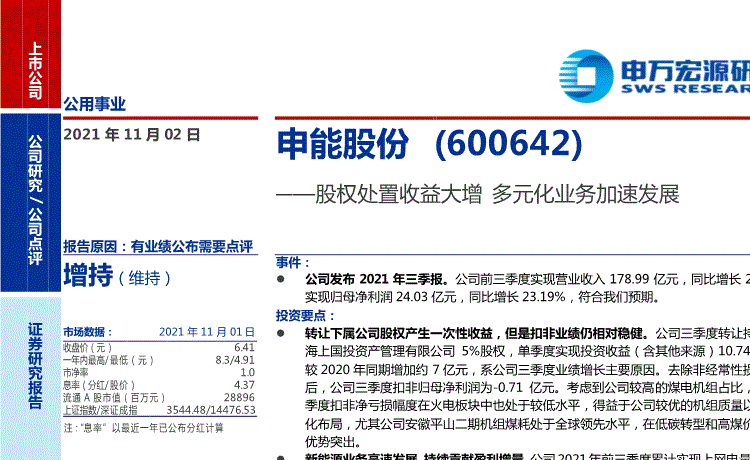Select the title 申能股份 (600642)
Screen dimensions: 750x460
coord(430,144)
